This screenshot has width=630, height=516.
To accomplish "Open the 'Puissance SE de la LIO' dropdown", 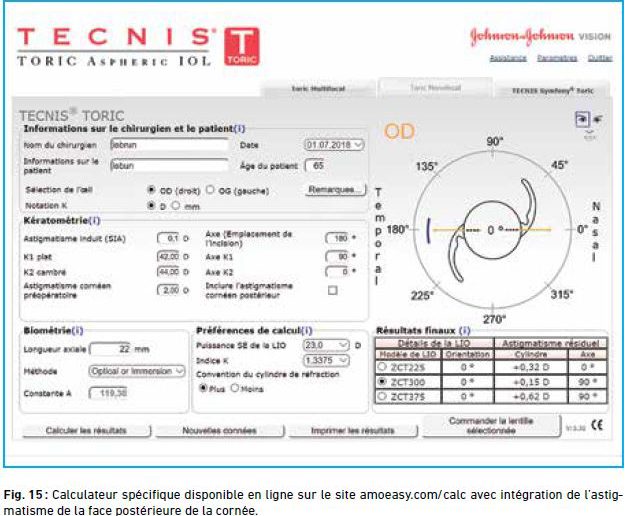I will pyautogui.click(x=326, y=345).
